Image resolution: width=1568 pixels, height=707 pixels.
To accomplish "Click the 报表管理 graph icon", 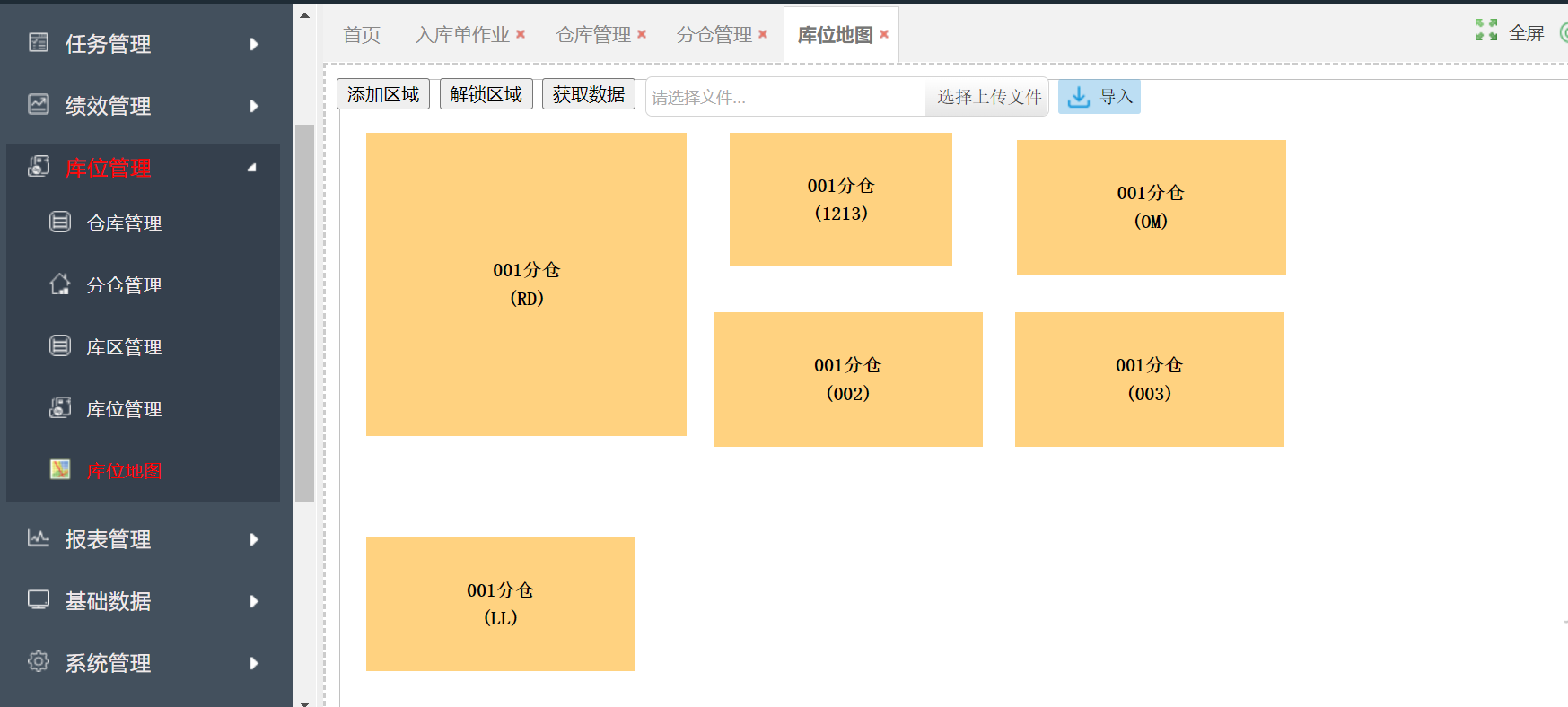I will tap(39, 537).
